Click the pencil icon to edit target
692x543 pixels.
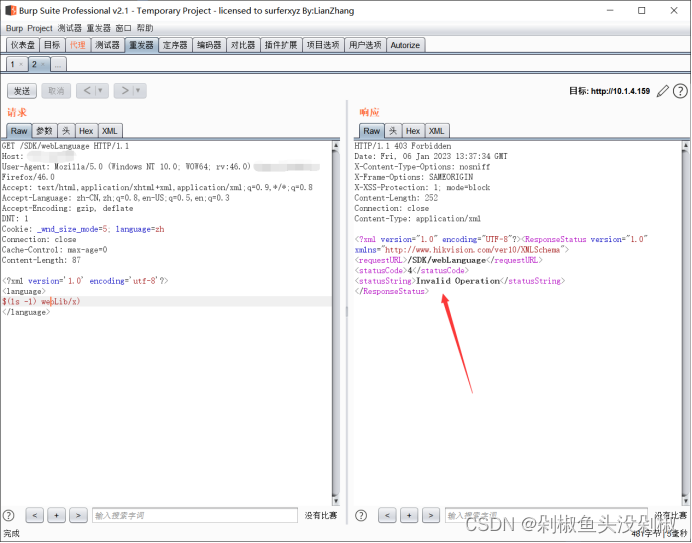[662, 91]
